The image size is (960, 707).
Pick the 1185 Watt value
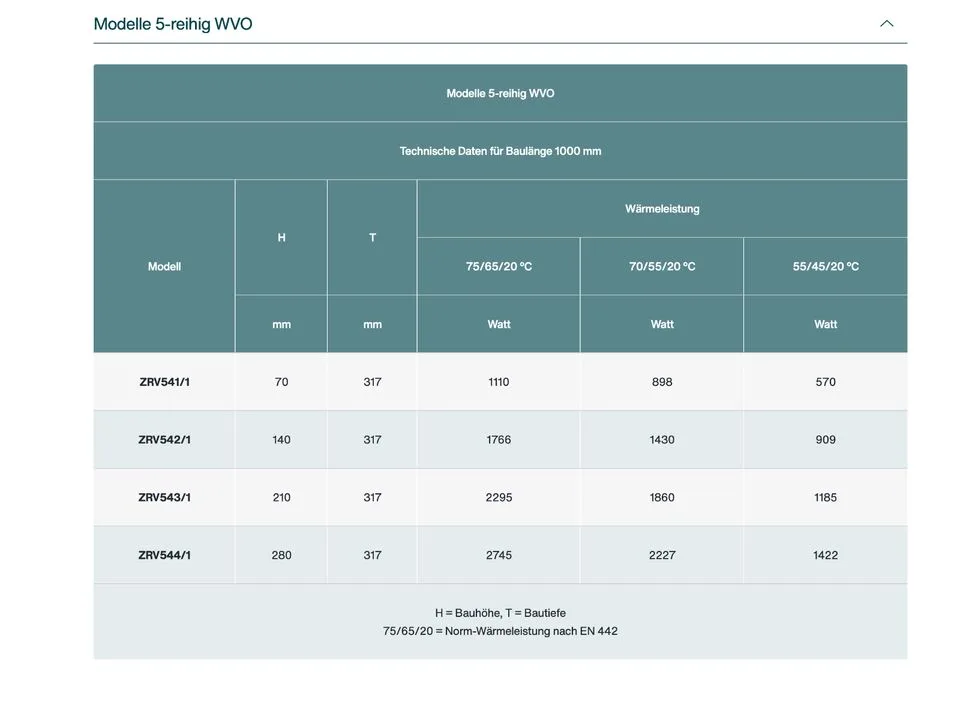point(825,497)
